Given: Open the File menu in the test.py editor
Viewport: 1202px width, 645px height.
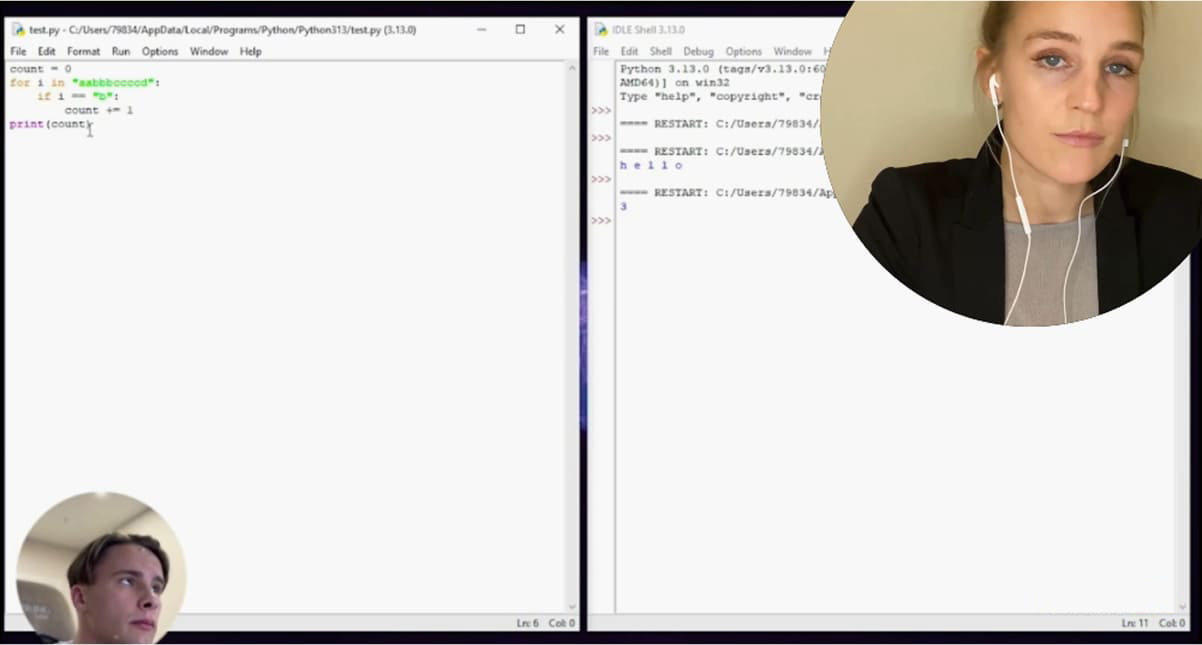Looking at the screenshot, I should (18, 52).
